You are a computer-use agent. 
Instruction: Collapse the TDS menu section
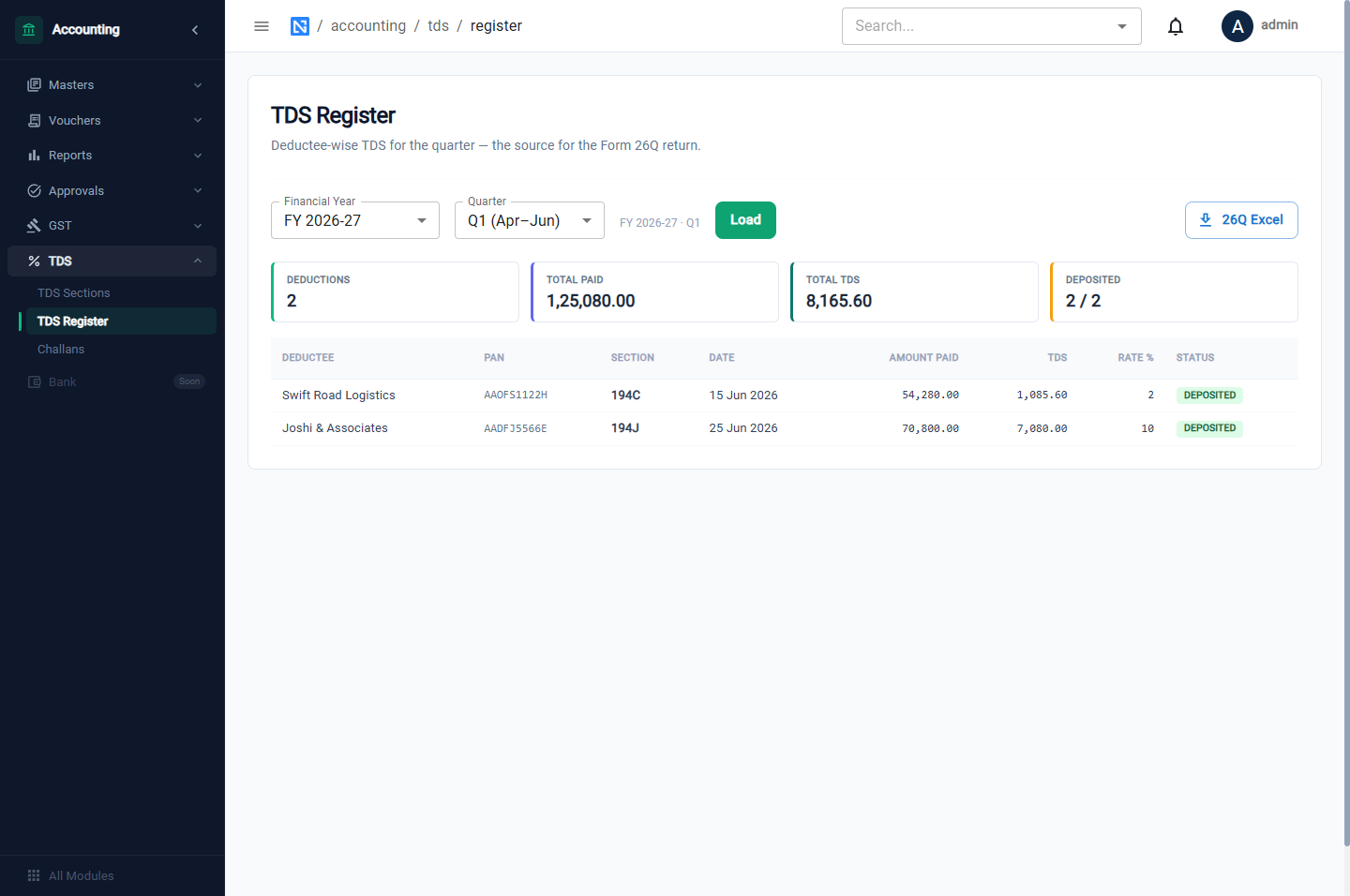pos(112,261)
